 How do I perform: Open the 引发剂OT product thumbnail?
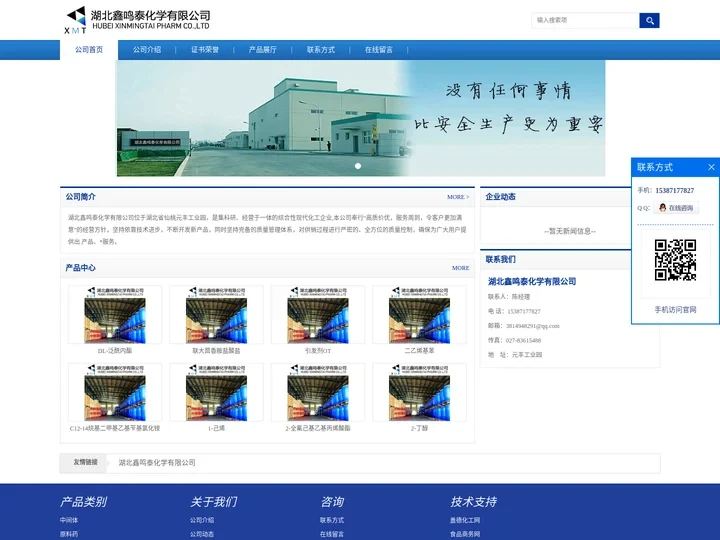tap(318, 315)
